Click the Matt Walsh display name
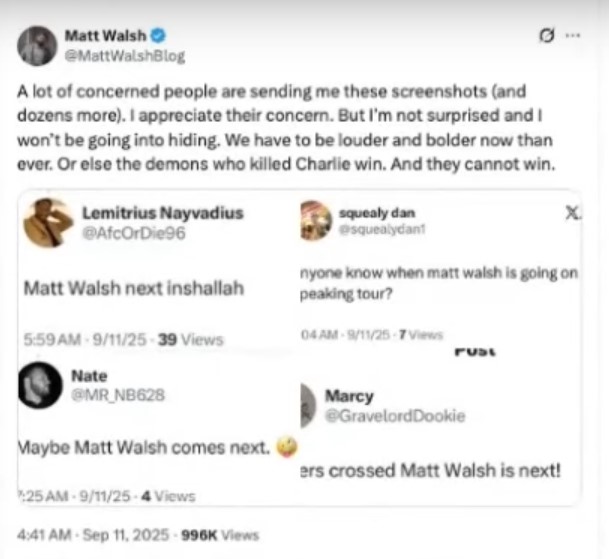The width and height of the screenshot is (609, 559). click(x=106, y=36)
